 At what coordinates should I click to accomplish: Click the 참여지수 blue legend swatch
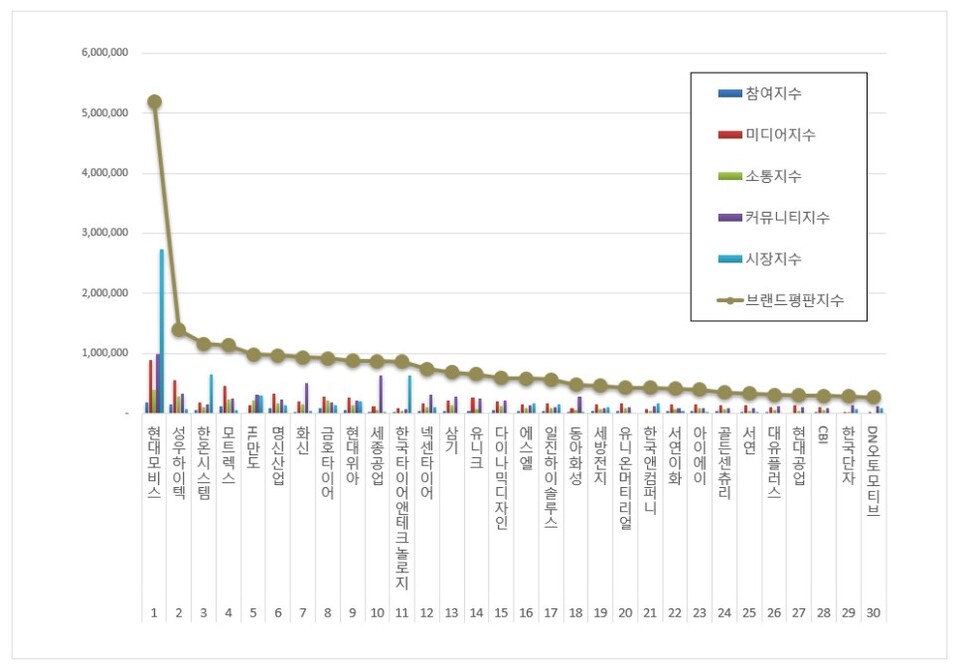729,93
